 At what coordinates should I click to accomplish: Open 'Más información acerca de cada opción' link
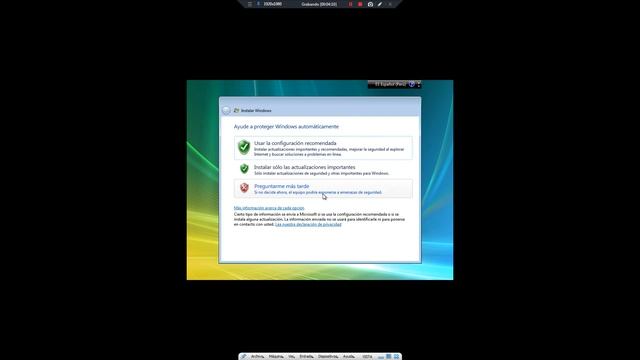pos(269,208)
